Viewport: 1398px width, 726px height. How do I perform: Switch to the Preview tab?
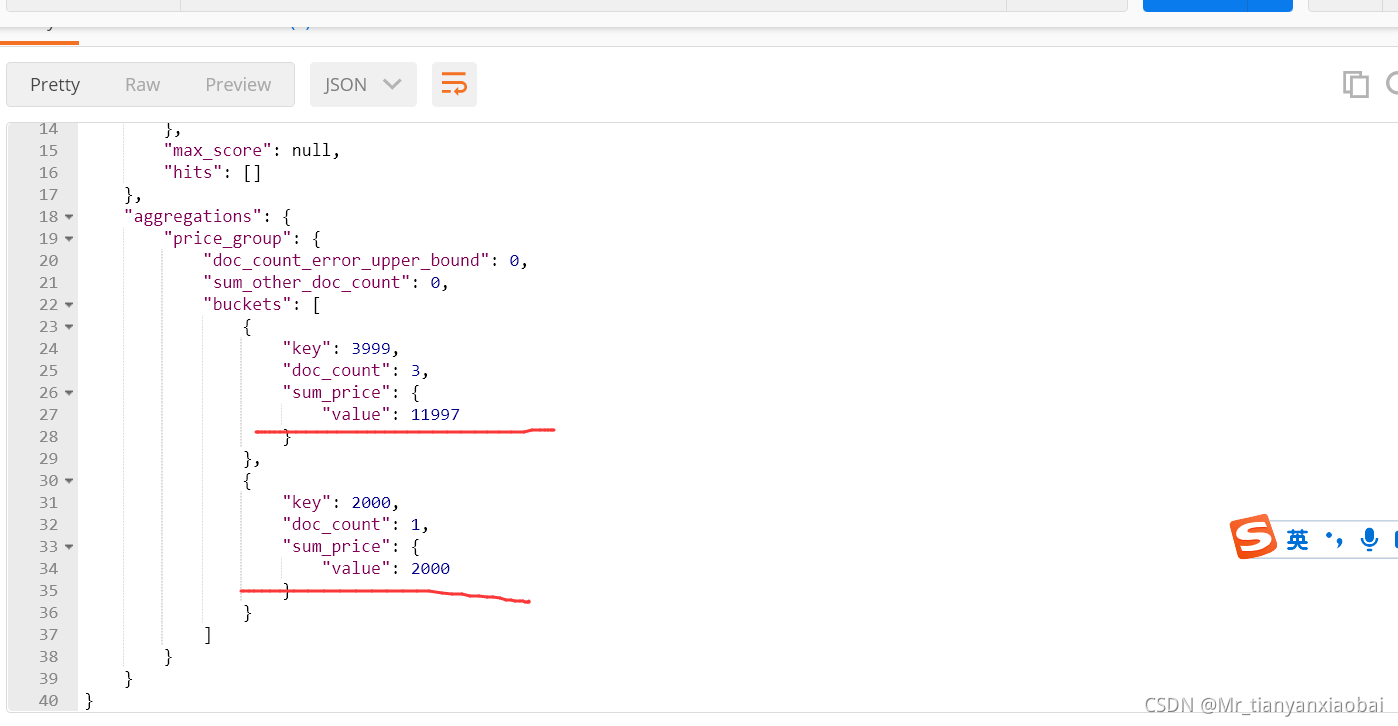[x=238, y=85]
